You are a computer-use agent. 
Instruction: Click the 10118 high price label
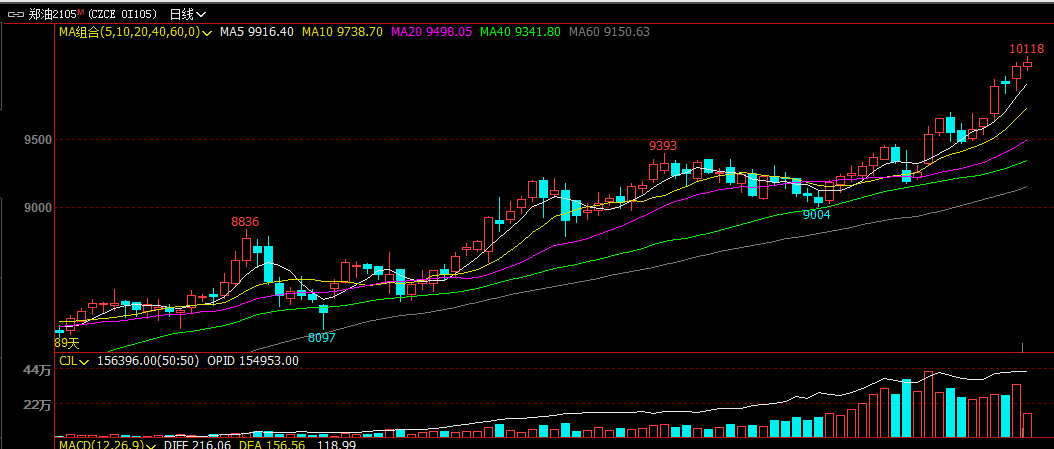[x=1026, y=49]
